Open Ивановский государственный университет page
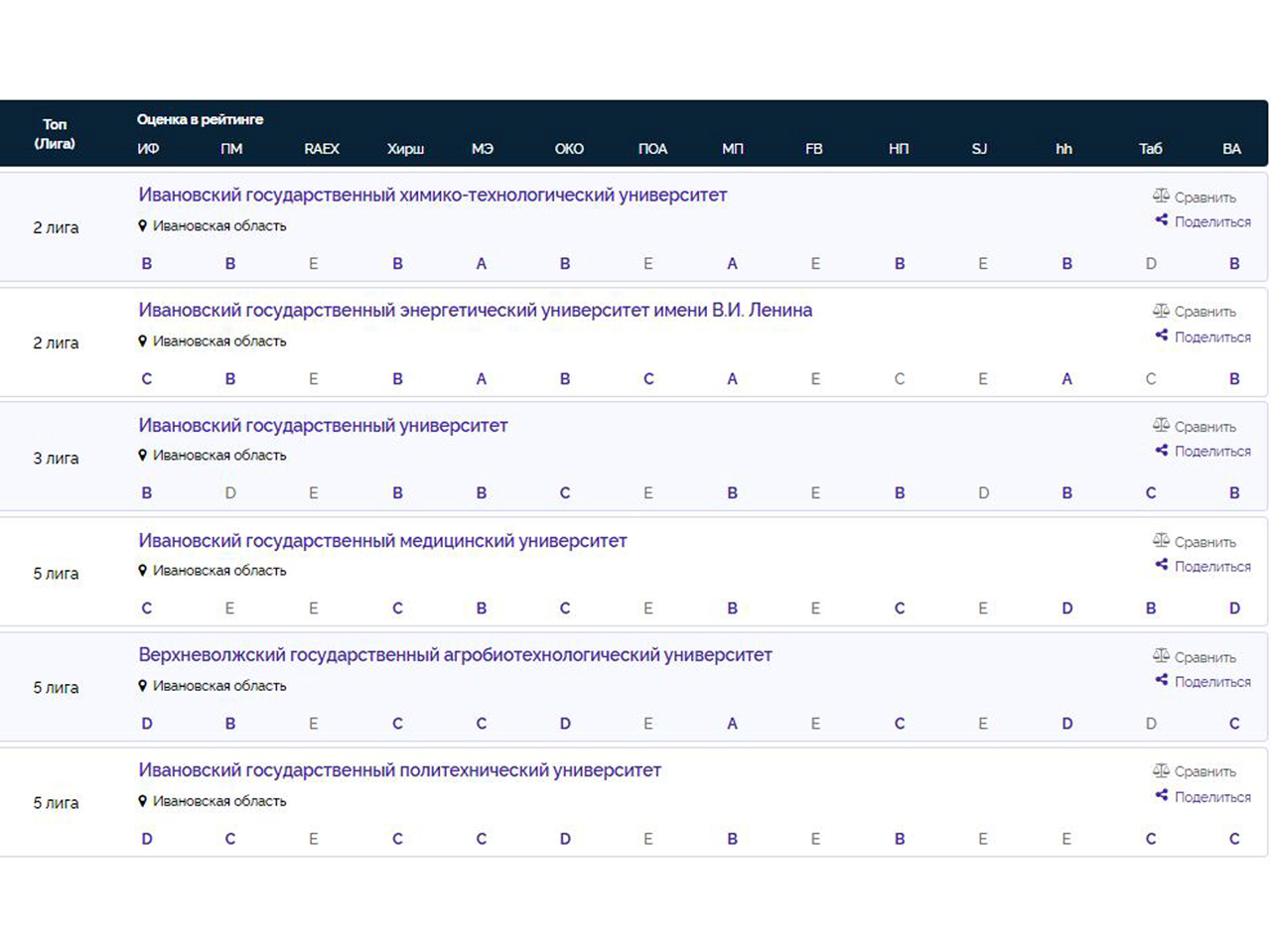The height and width of the screenshot is (952, 1271). point(323,426)
